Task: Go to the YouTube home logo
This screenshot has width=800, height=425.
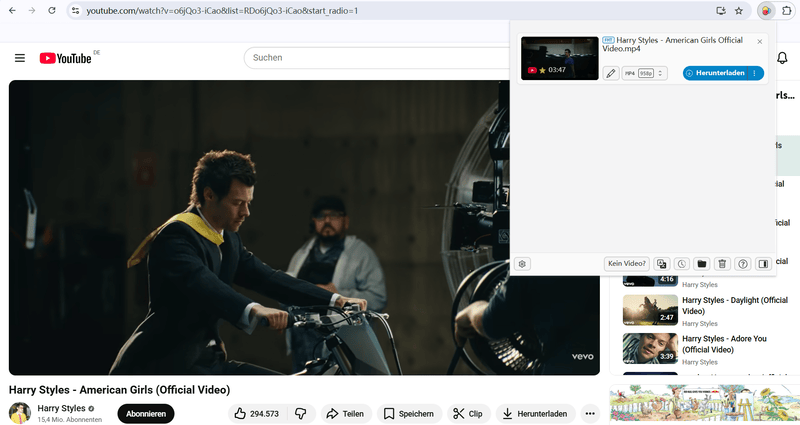Action: point(66,58)
